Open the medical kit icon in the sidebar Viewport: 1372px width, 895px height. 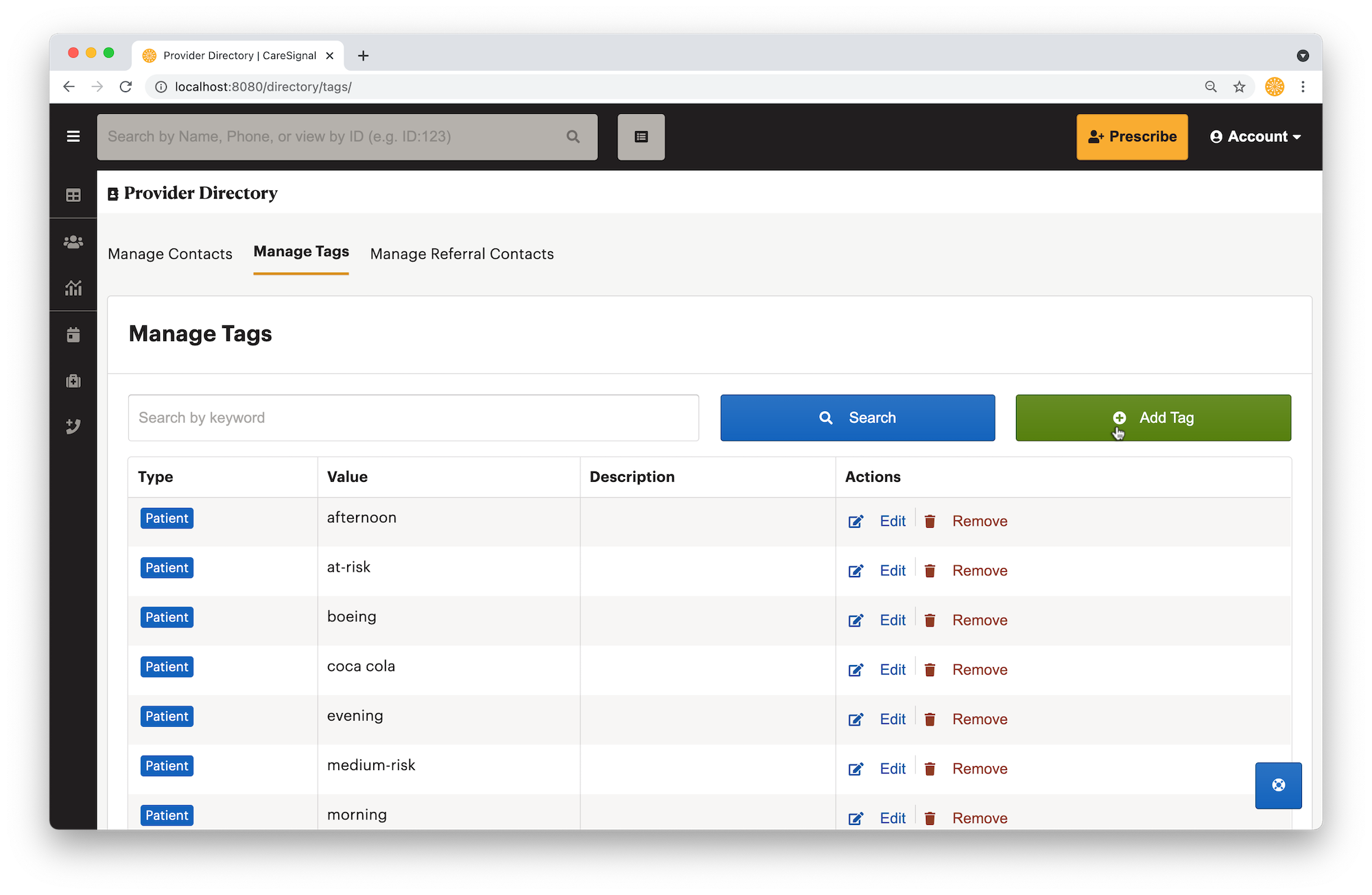click(x=73, y=381)
